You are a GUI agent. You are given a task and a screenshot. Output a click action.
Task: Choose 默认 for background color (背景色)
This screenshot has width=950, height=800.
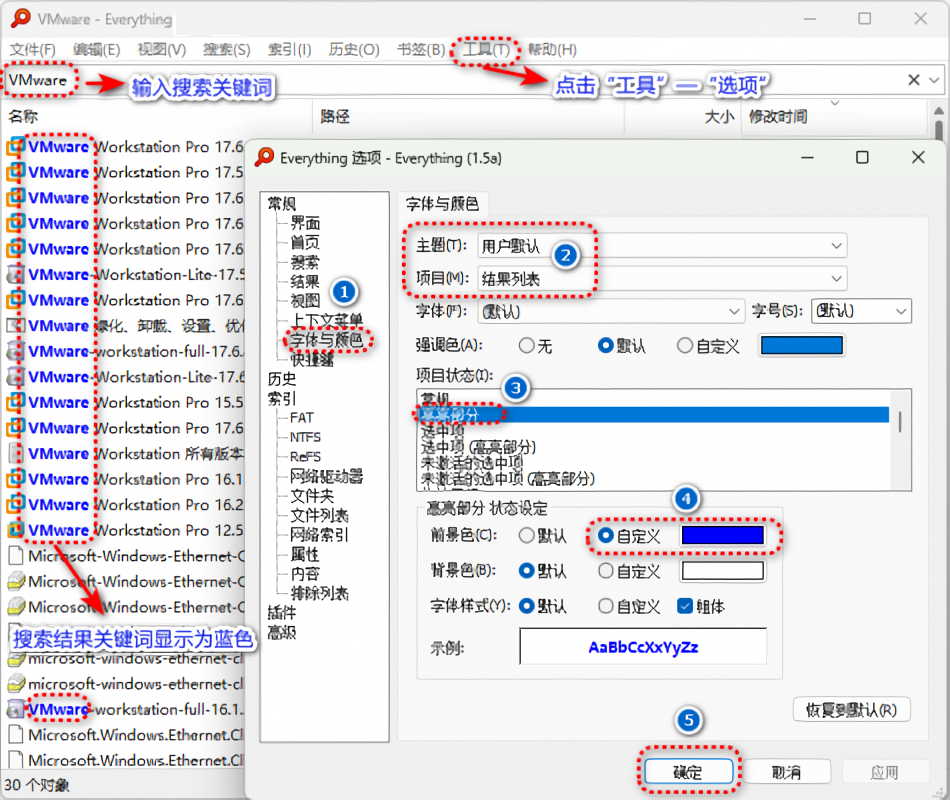(x=543, y=571)
